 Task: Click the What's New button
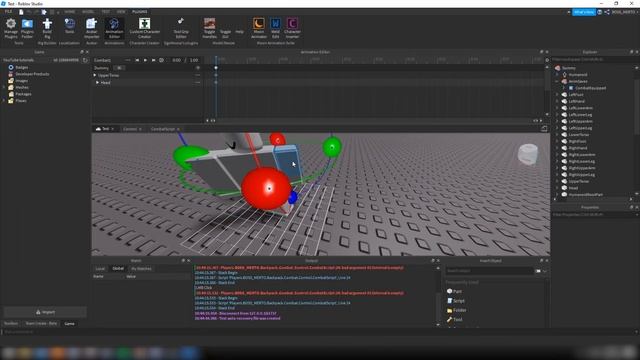[x=584, y=12]
